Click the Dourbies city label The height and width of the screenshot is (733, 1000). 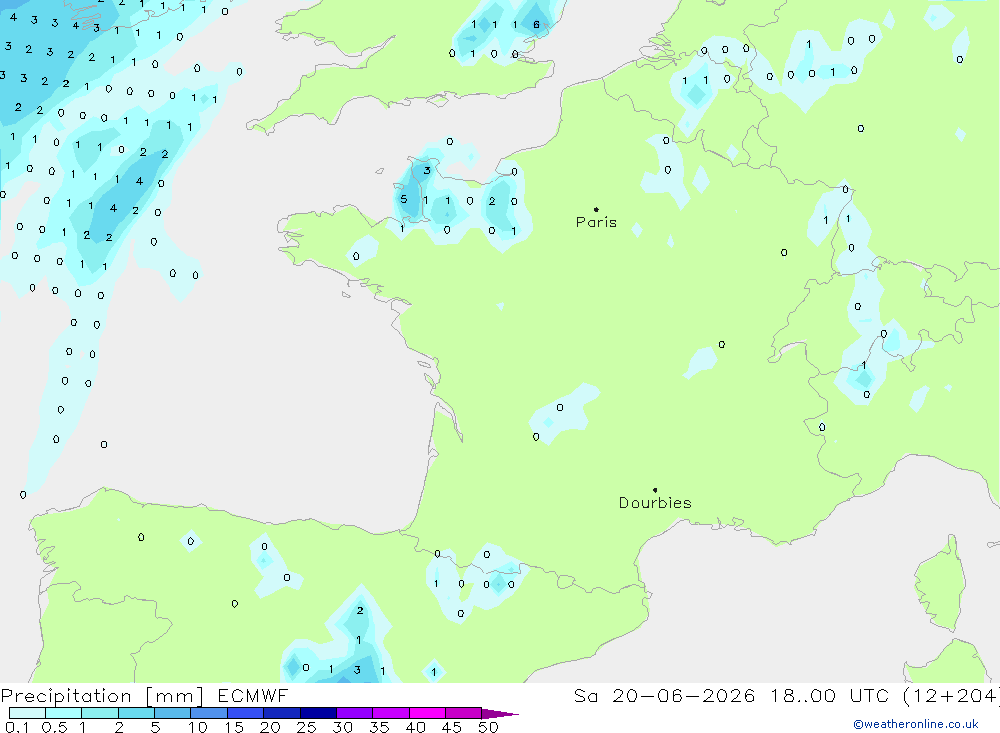tap(655, 503)
